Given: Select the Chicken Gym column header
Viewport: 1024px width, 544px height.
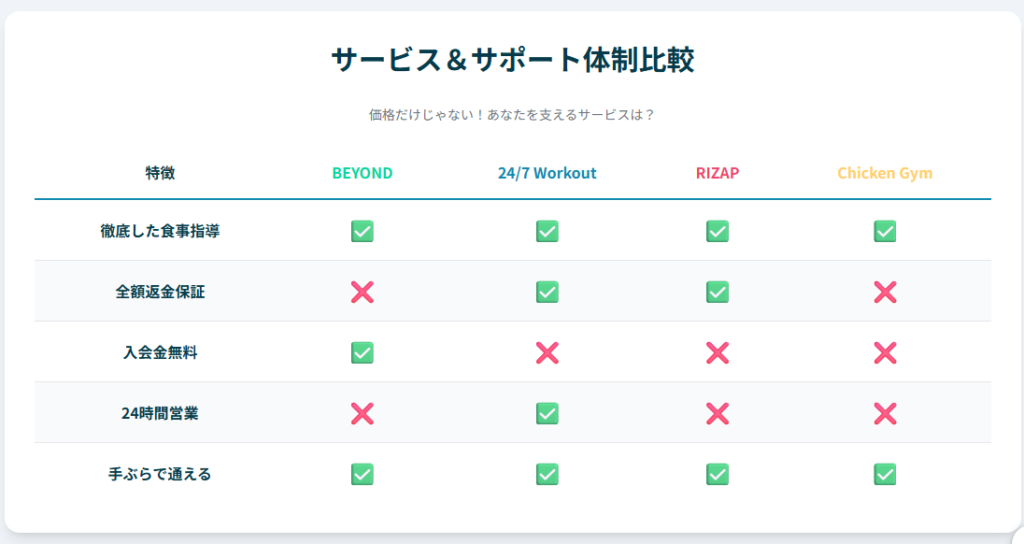Looking at the screenshot, I should [885, 173].
